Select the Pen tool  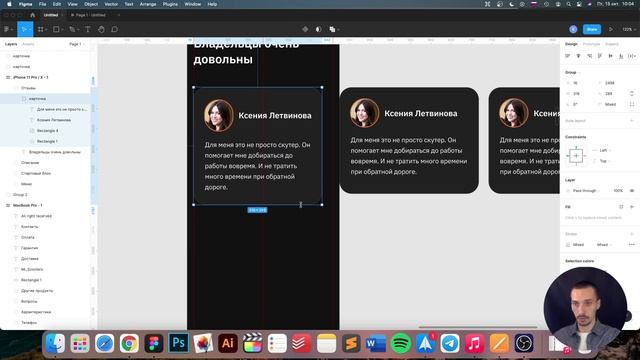pyautogui.click(x=72, y=29)
